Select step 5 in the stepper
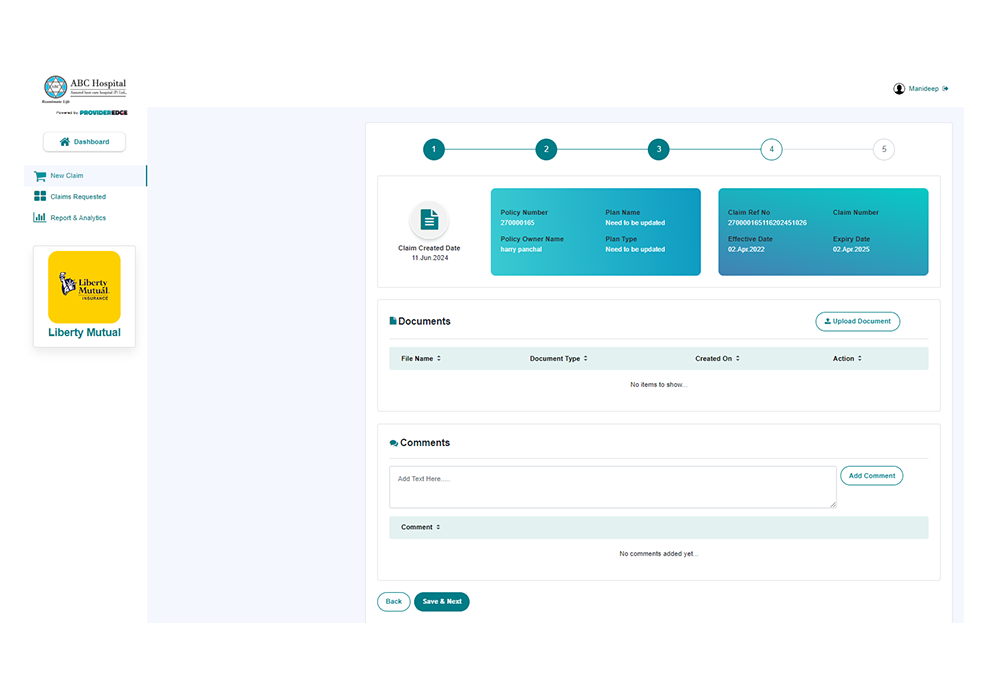The height and width of the screenshot is (680, 990). (x=883, y=150)
